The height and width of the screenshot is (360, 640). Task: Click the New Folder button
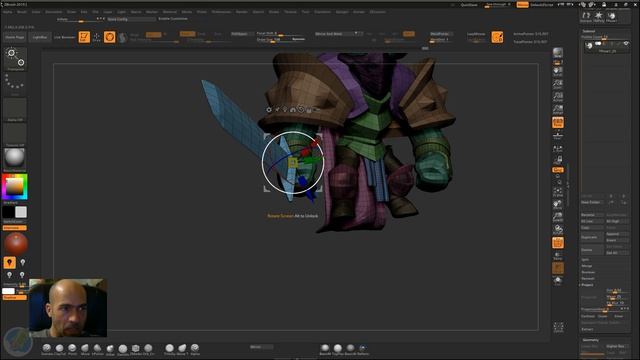[592, 202]
